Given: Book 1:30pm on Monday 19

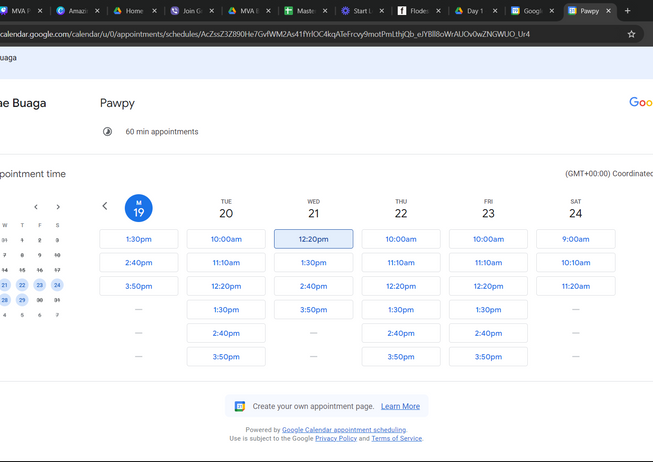Looking at the screenshot, I should tap(139, 239).
